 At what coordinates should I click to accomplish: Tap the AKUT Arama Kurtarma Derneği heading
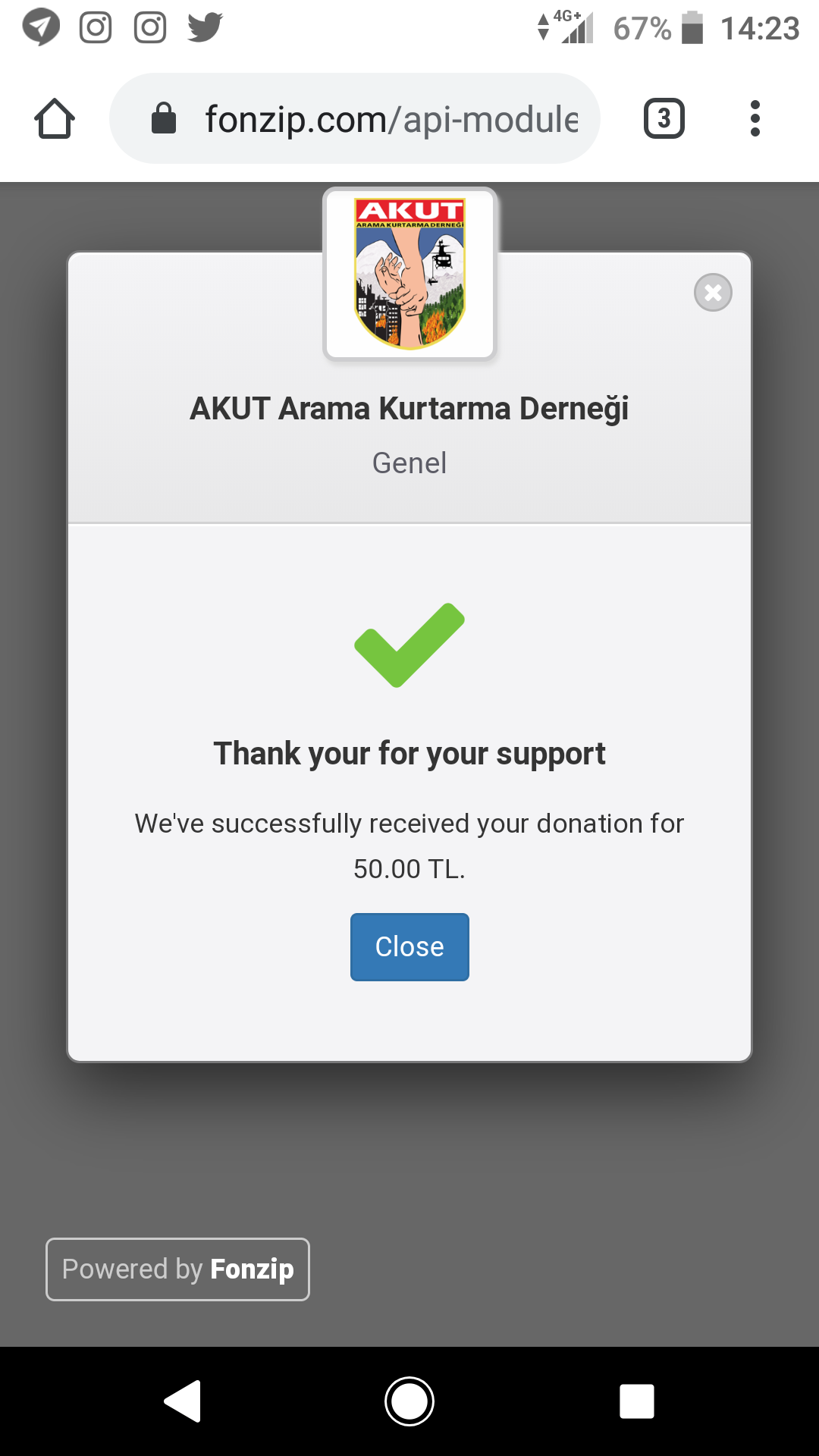pos(409,409)
